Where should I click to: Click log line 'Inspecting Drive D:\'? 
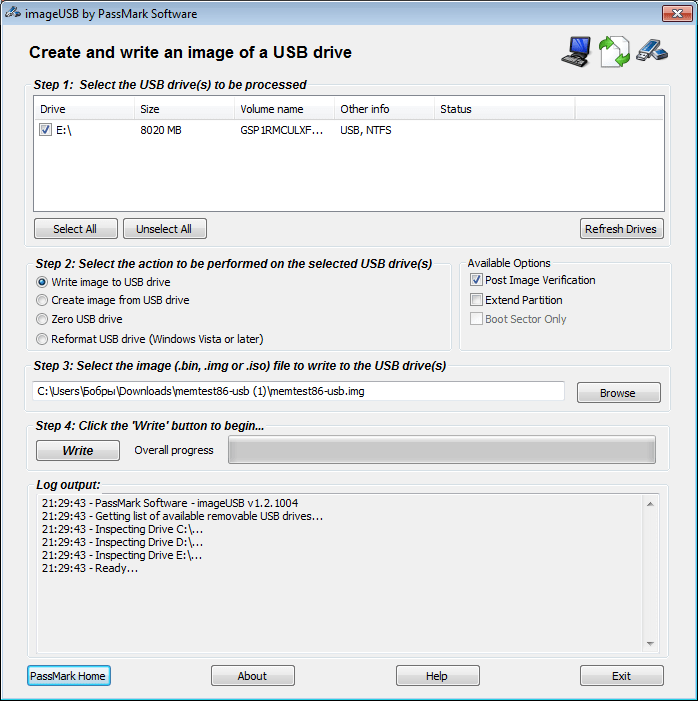pyautogui.click(x=123, y=542)
